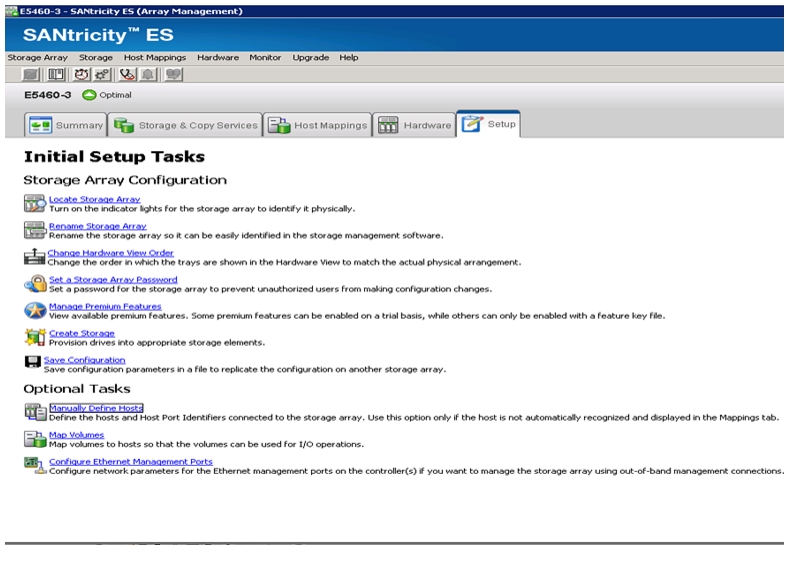This screenshot has width=786, height=574.
Task: Click the first gray toolbar icon
Action: [x=31, y=75]
